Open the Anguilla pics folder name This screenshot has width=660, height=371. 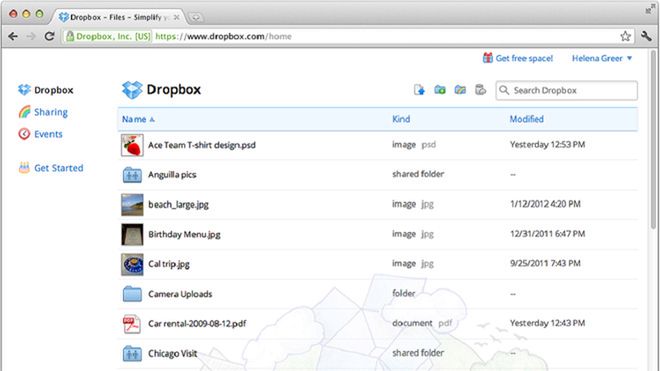point(172,175)
